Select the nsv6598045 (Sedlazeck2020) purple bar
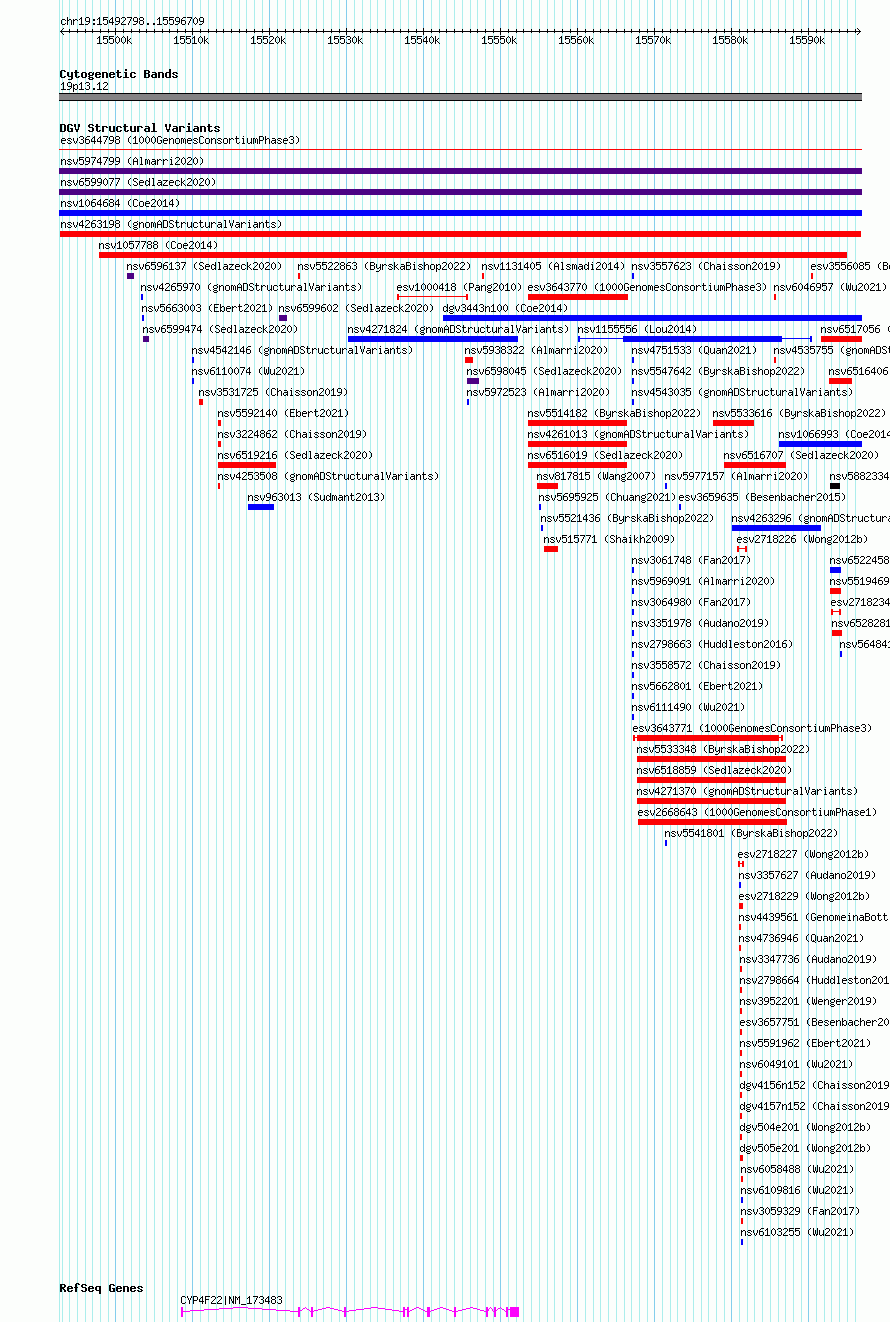 pyautogui.click(x=473, y=381)
